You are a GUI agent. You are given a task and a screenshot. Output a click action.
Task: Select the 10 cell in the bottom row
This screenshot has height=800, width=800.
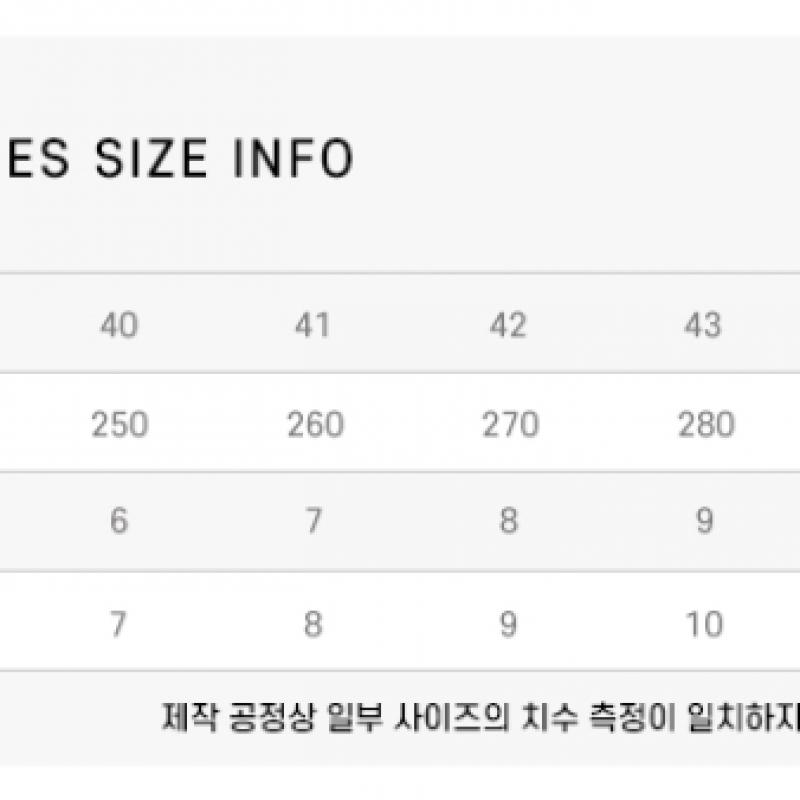[x=705, y=624]
